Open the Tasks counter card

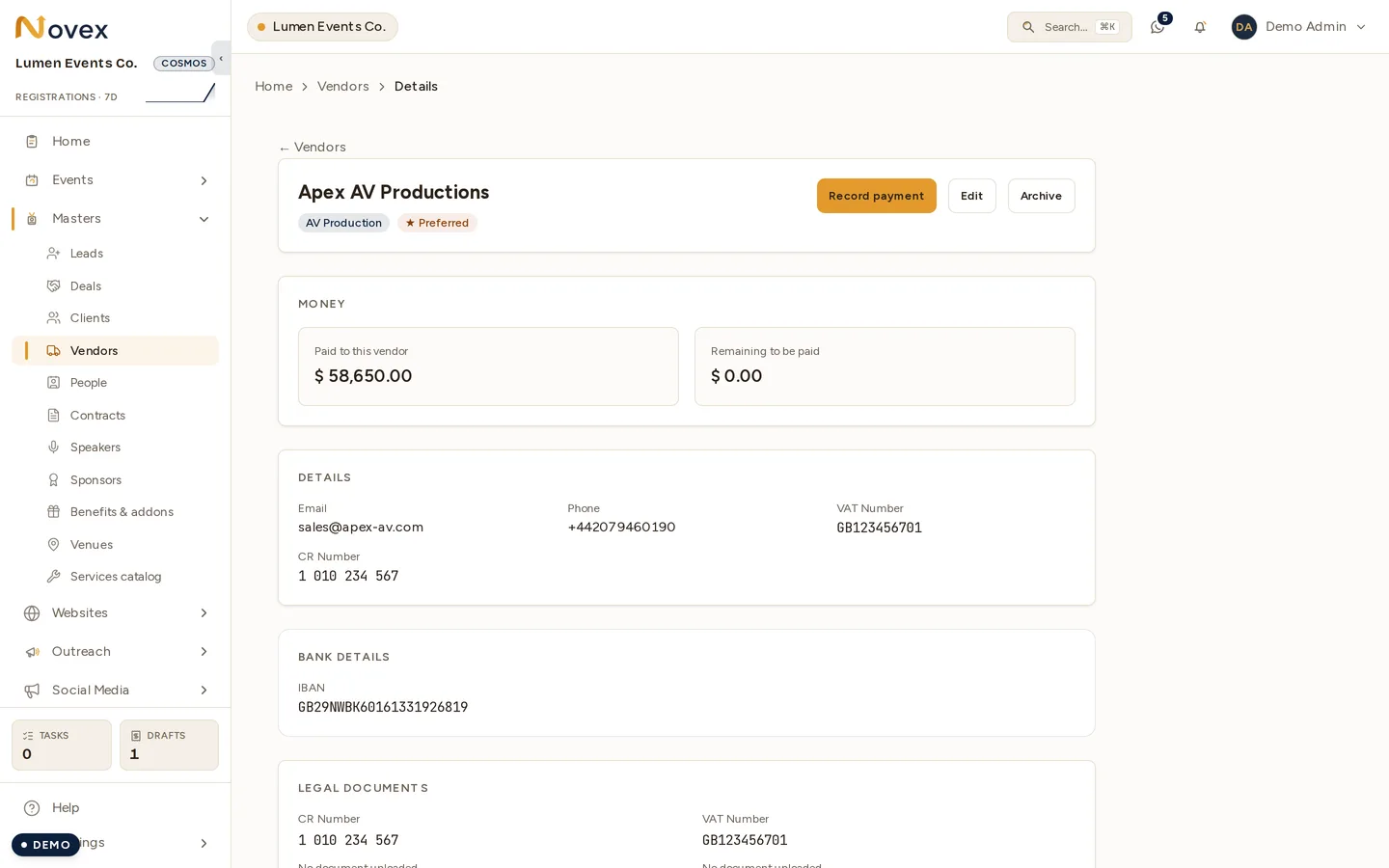(62, 746)
